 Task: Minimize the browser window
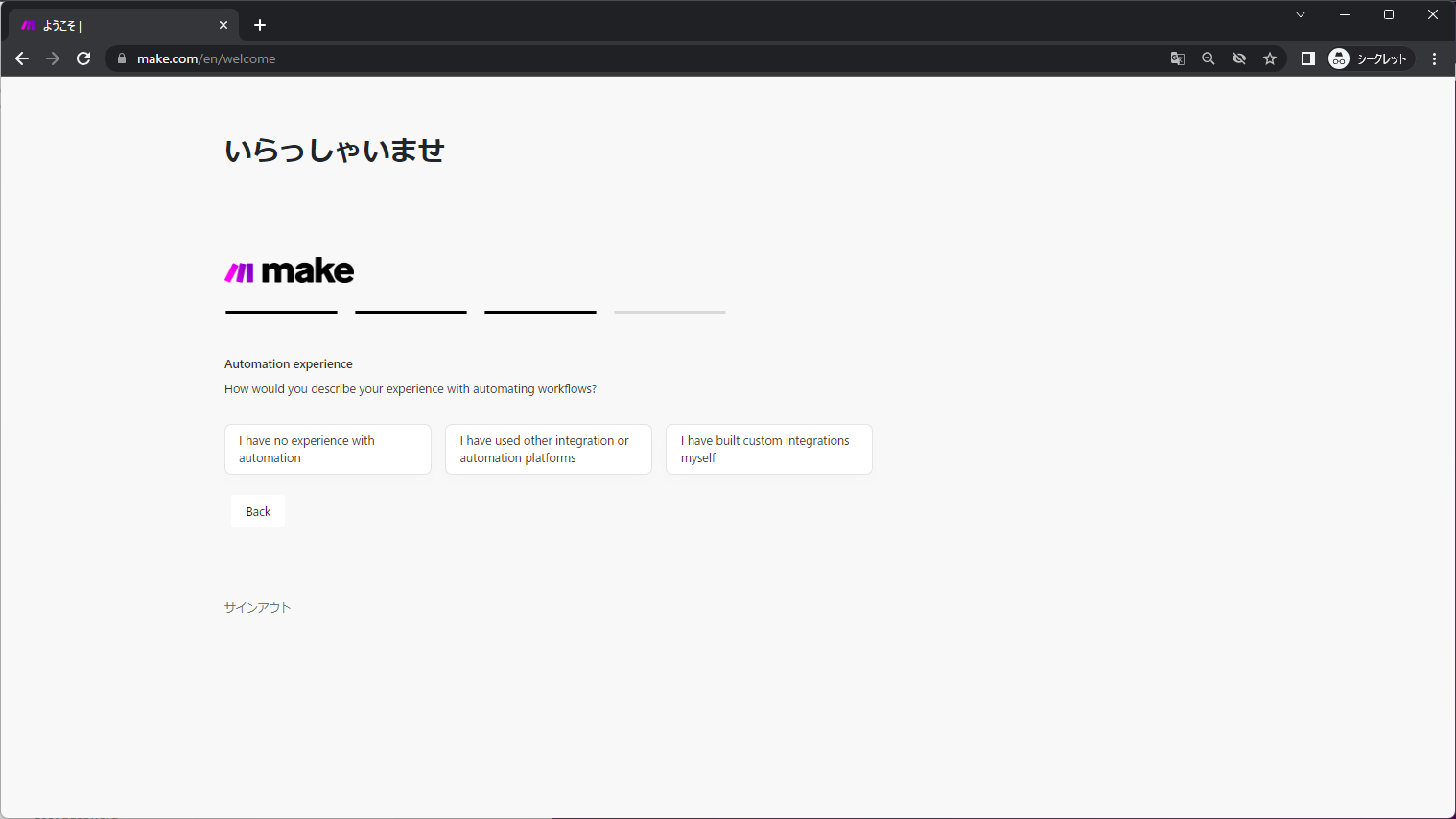1345,14
